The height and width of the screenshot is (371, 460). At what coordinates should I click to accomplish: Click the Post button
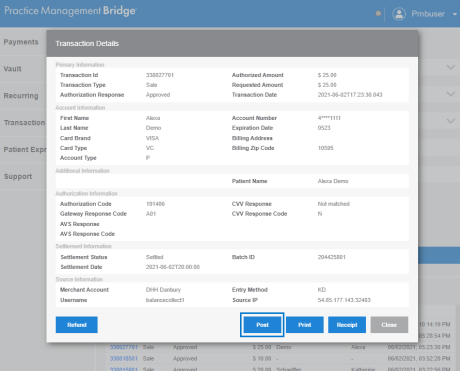262,325
